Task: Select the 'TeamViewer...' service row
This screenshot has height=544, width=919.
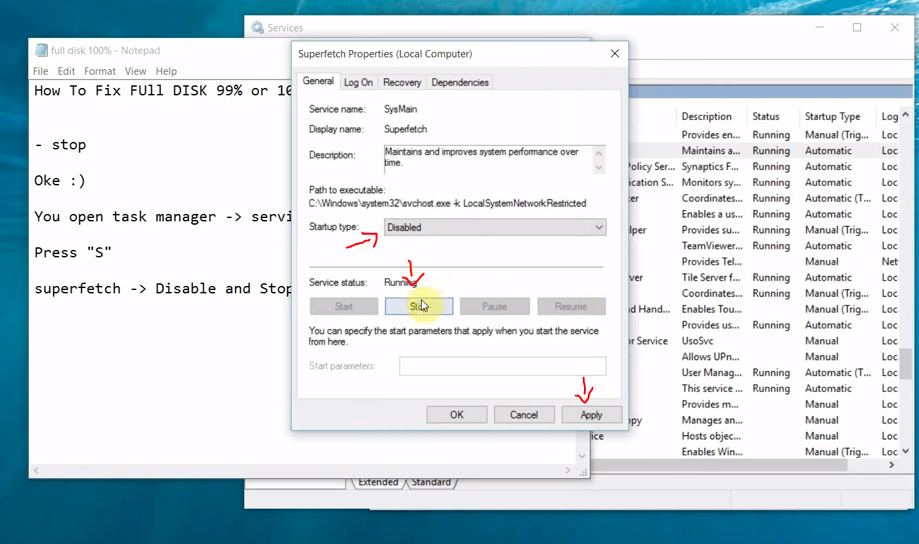Action: 765,246
